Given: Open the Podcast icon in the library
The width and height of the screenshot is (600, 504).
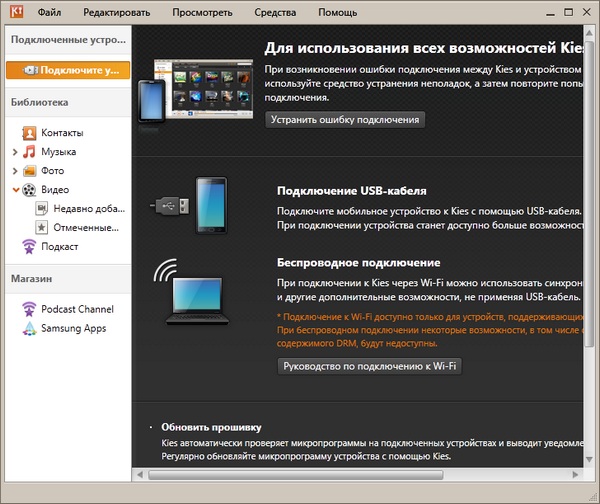Looking at the screenshot, I should pos(30,247).
